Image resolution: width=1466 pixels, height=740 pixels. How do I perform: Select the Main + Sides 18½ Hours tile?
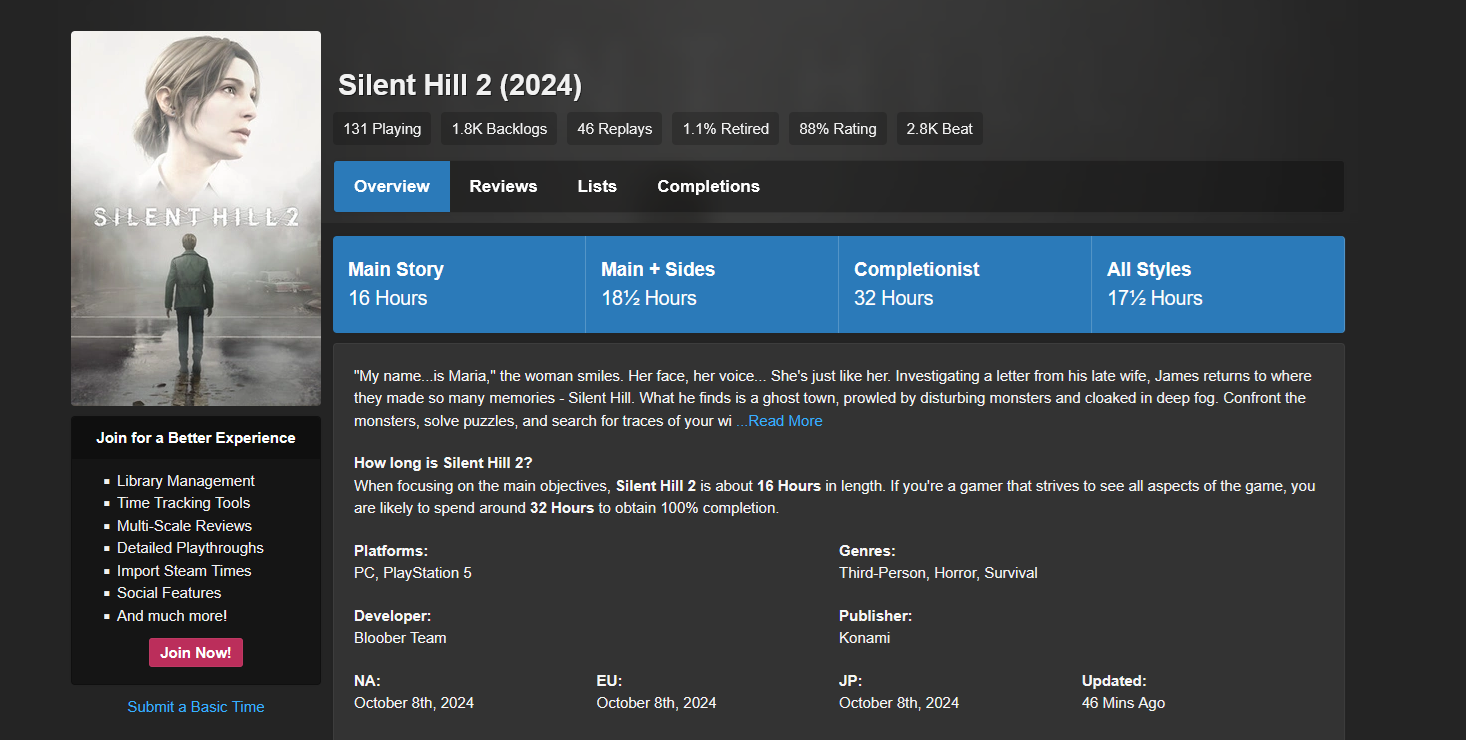pyautogui.click(x=712, y=284)
